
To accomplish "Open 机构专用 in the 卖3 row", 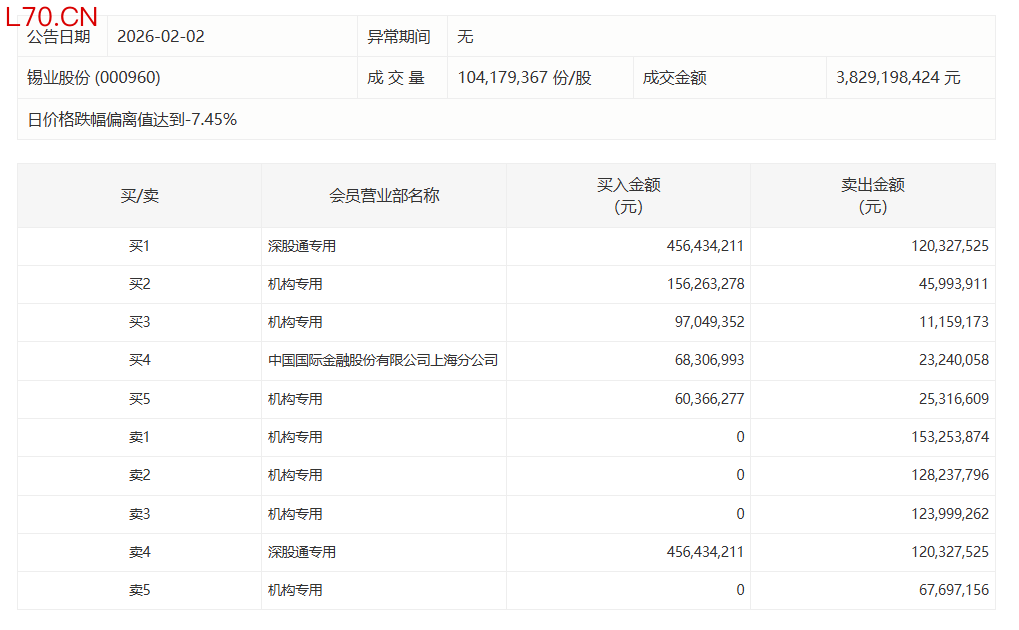I will 295,514.
